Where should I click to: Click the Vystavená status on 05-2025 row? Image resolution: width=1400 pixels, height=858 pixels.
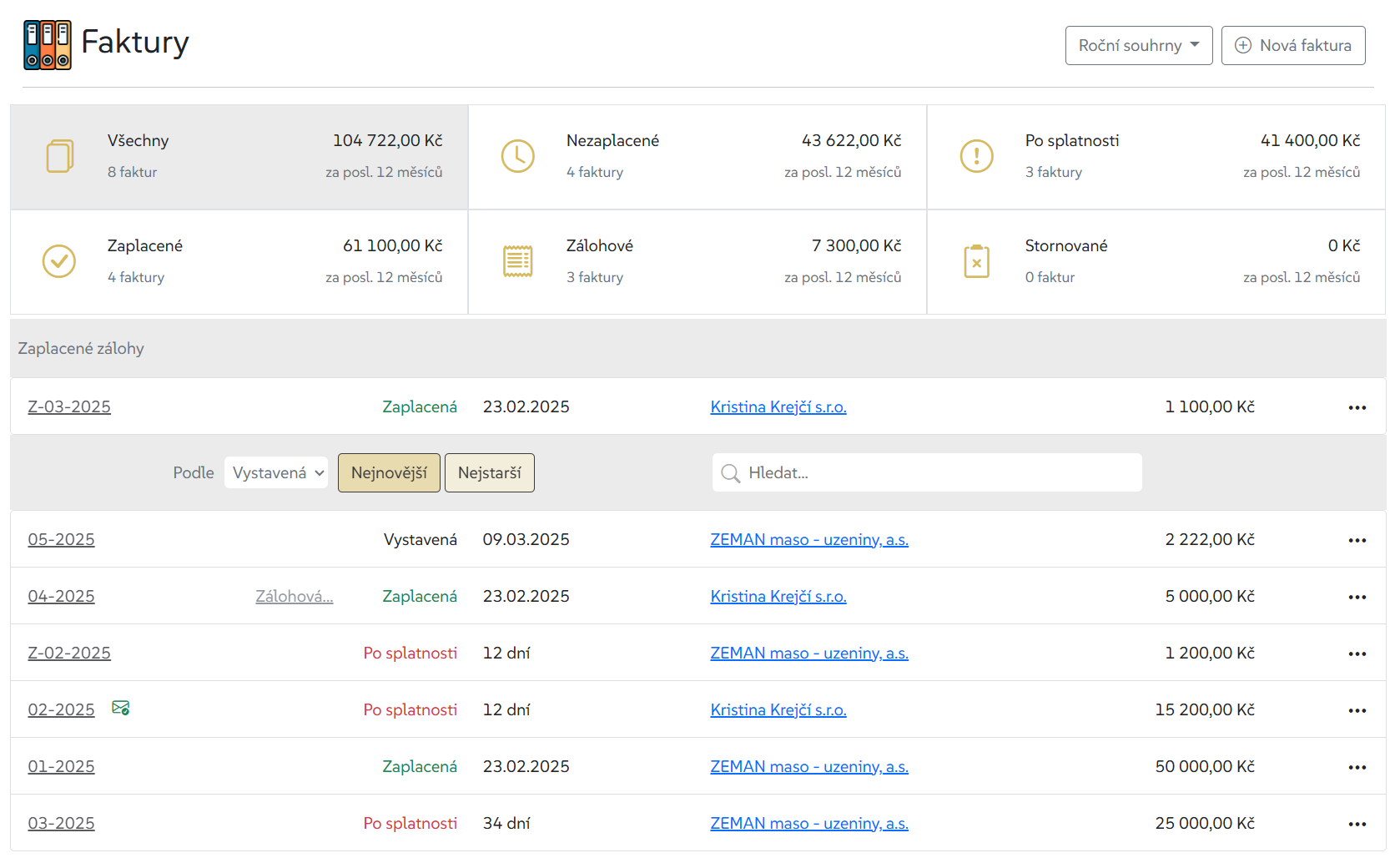[421, 539]
